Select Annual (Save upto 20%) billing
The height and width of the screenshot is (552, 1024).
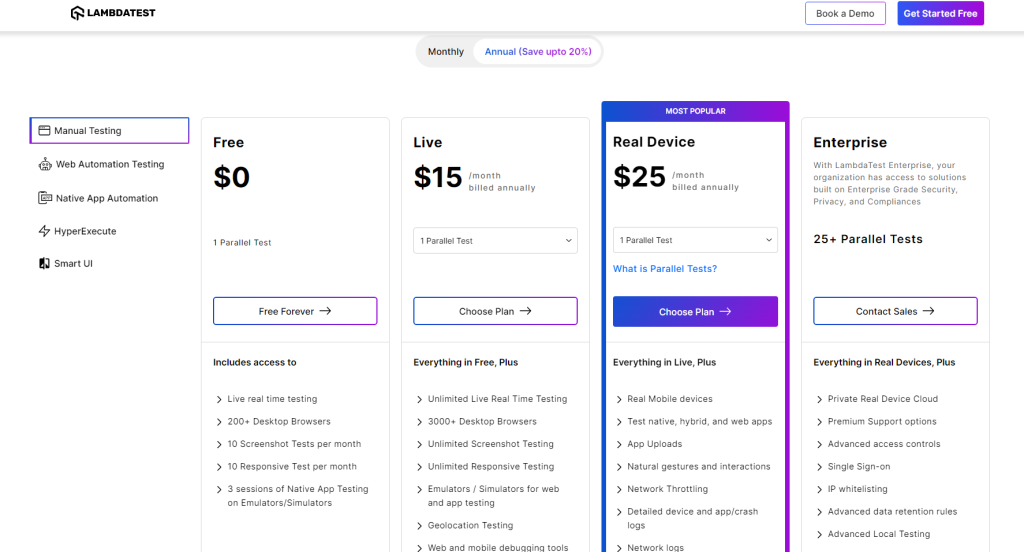537,52
